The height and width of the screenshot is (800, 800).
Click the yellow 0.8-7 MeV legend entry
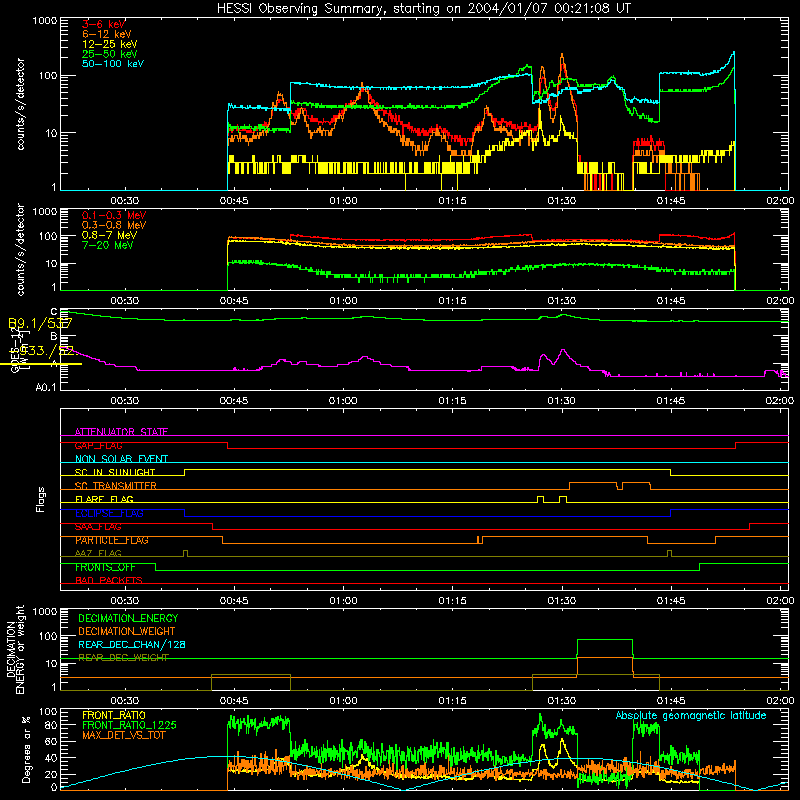point(109,235)
